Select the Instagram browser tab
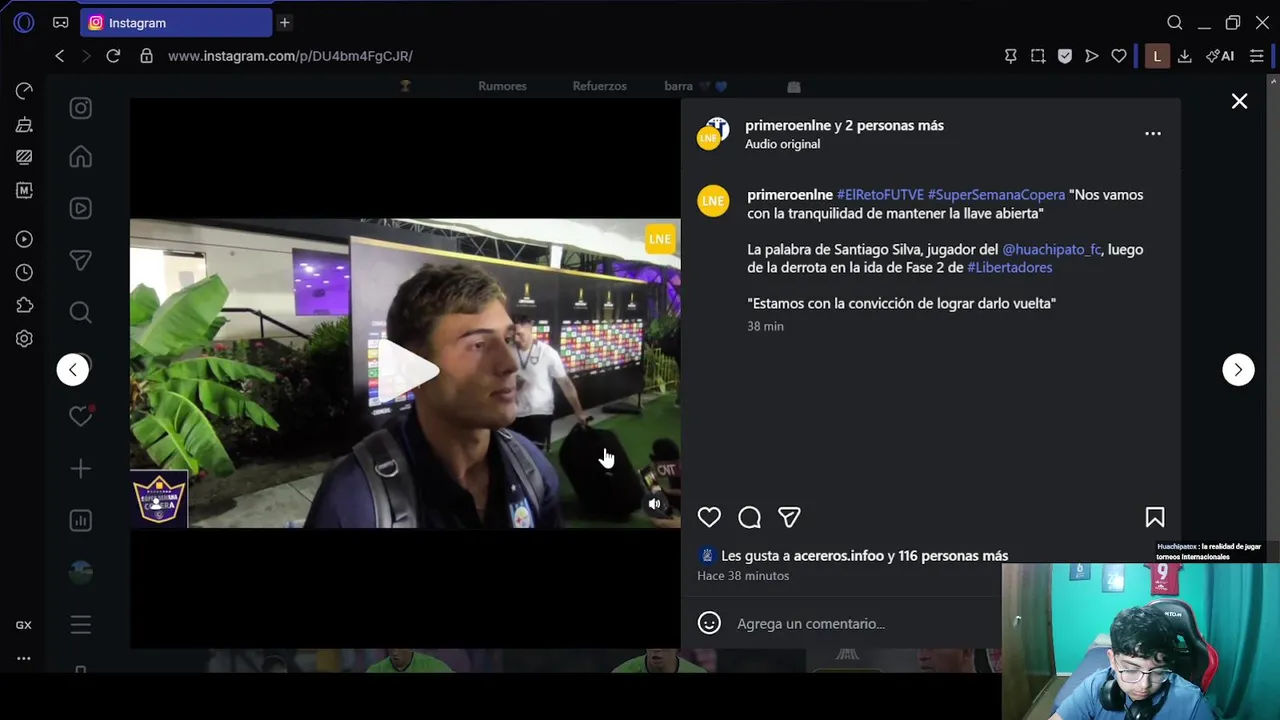Viewport: 1280px width, 720px height. coord(176,22)
